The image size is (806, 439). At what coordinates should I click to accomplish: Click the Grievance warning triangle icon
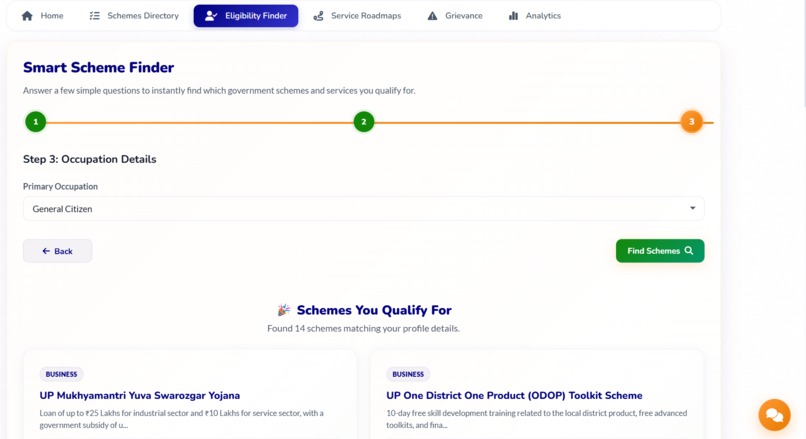click(433, 16)
